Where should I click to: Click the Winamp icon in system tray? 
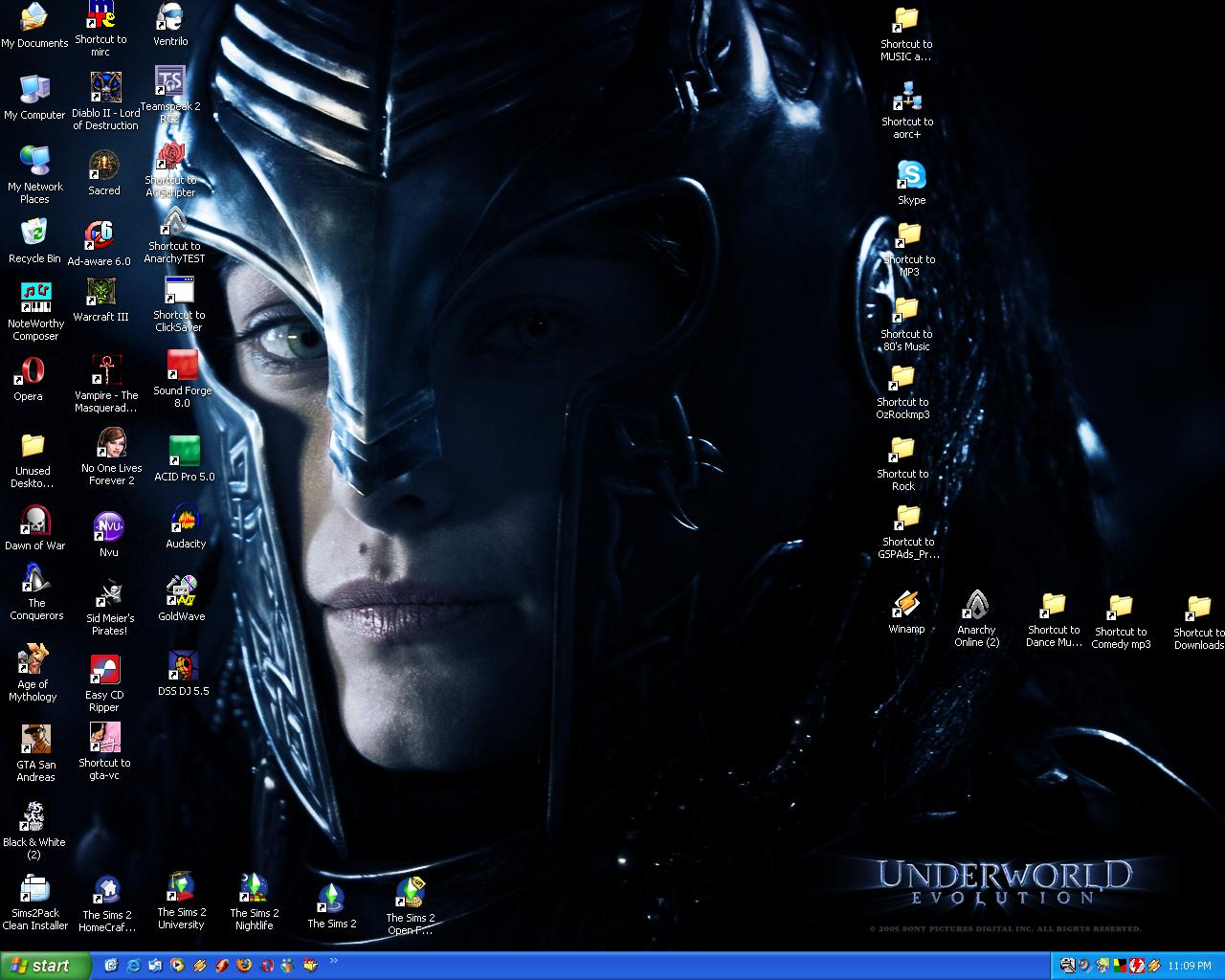point(1154,966)
